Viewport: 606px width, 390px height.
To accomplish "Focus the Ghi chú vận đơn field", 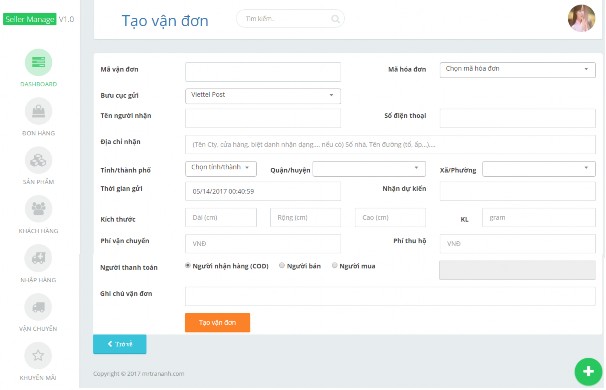I will coord(390,296).
